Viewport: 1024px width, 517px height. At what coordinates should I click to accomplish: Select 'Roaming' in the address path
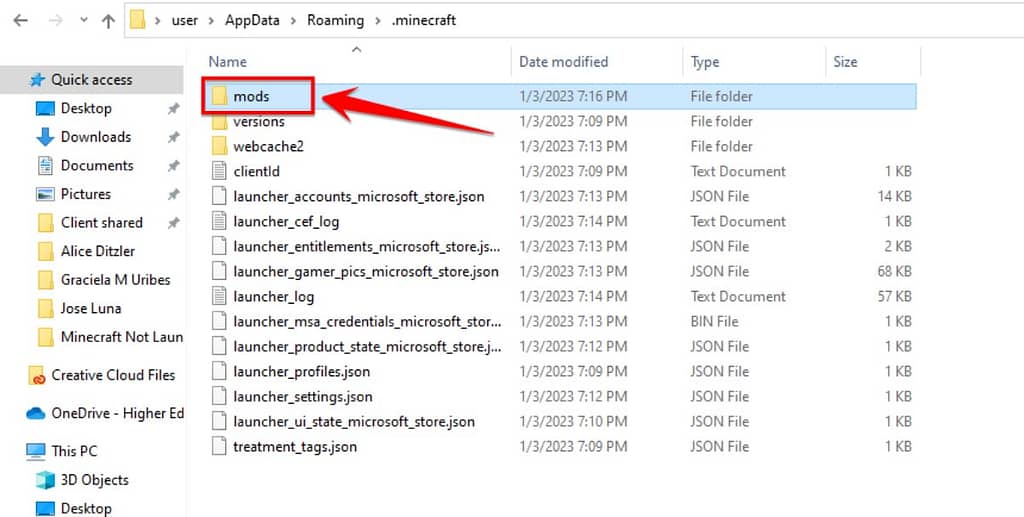[336, 20]
